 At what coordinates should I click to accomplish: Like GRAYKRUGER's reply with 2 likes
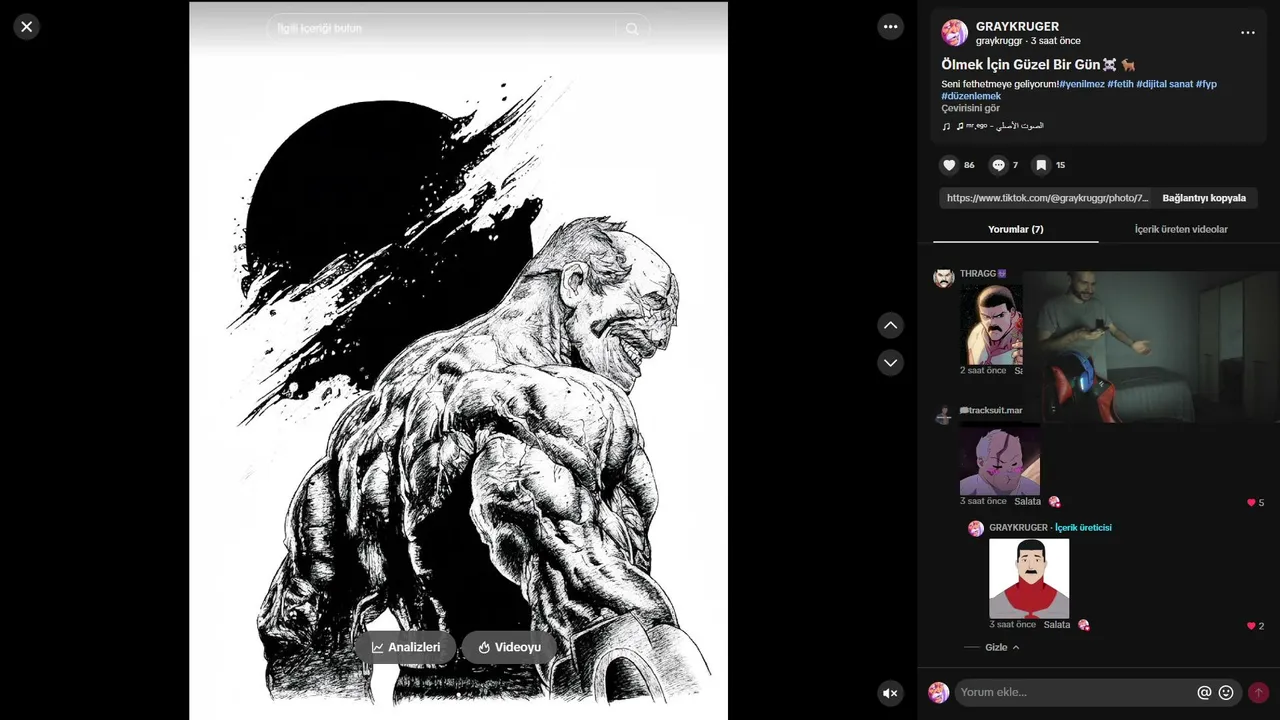coord(1251,626)
